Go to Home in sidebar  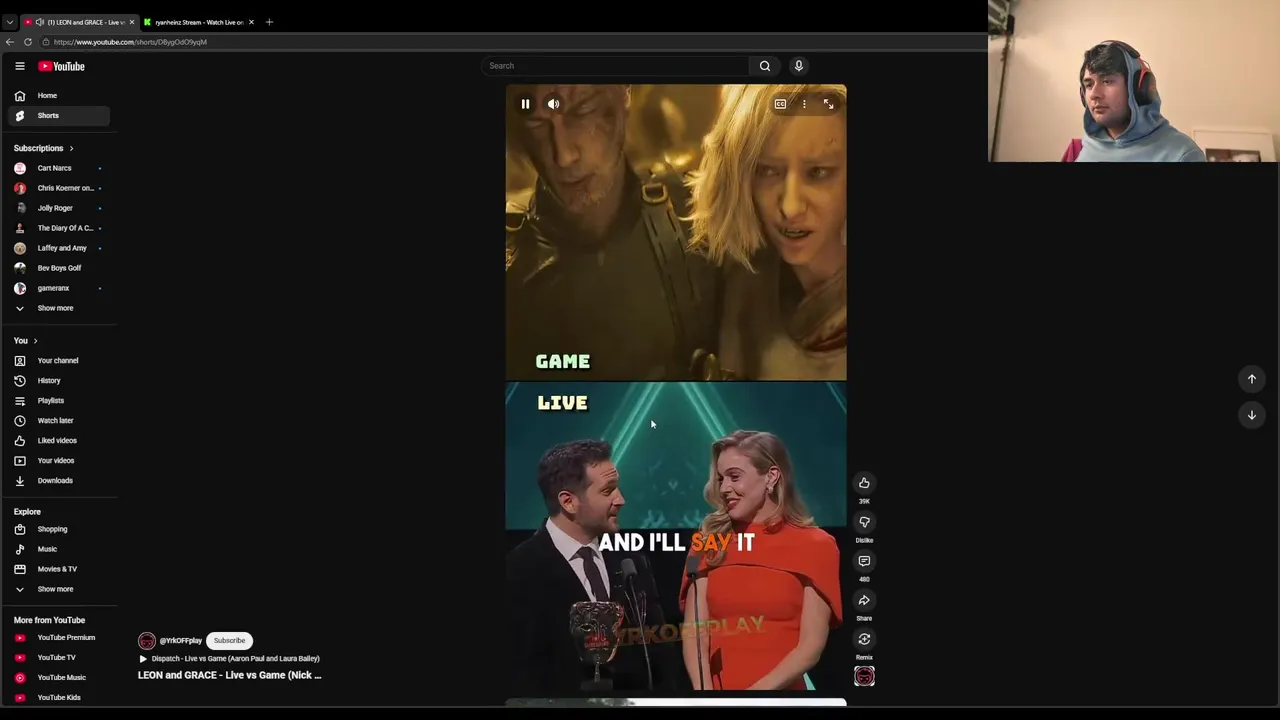[x=59, y=95]
